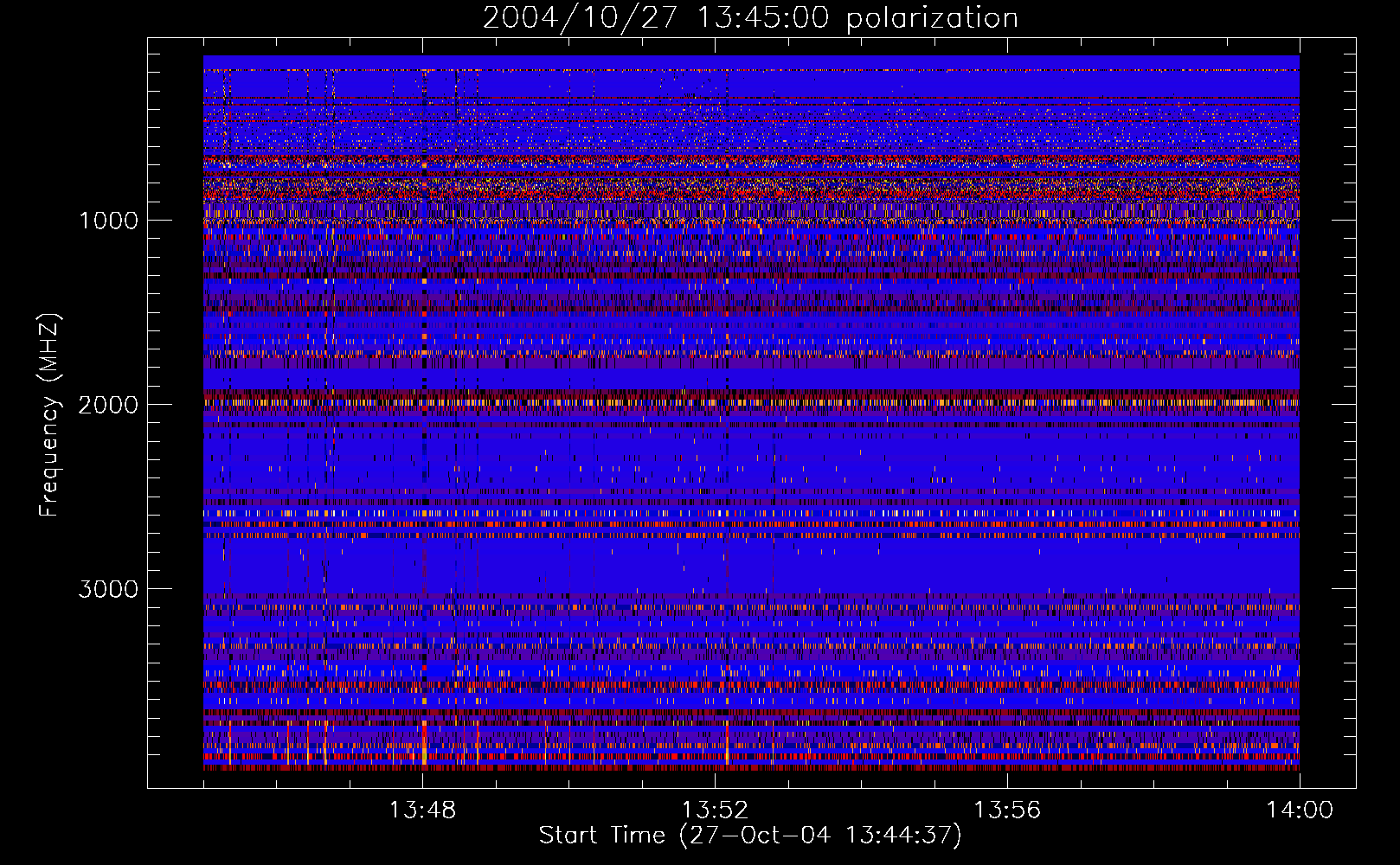The width and height of the screenshot is (1400, 865).
Task: Click the 13:56 time tick label
Action: click(1007, 811)
